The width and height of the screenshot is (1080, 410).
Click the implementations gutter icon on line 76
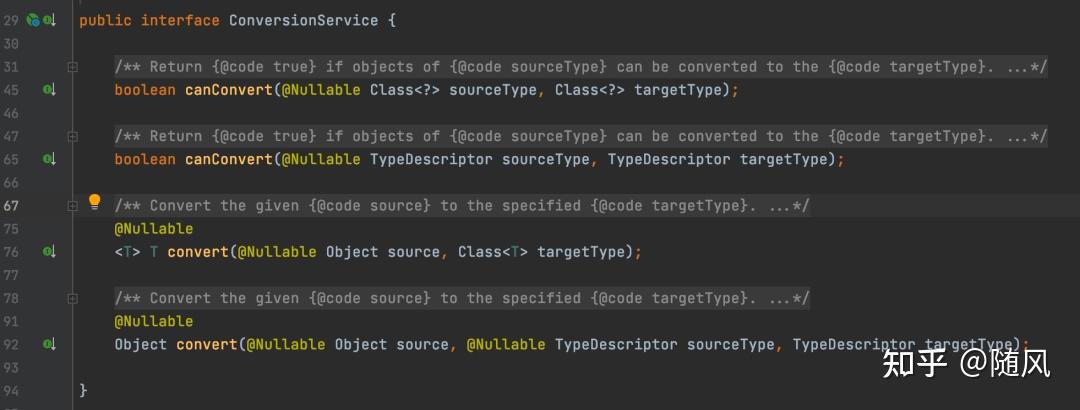48,252
